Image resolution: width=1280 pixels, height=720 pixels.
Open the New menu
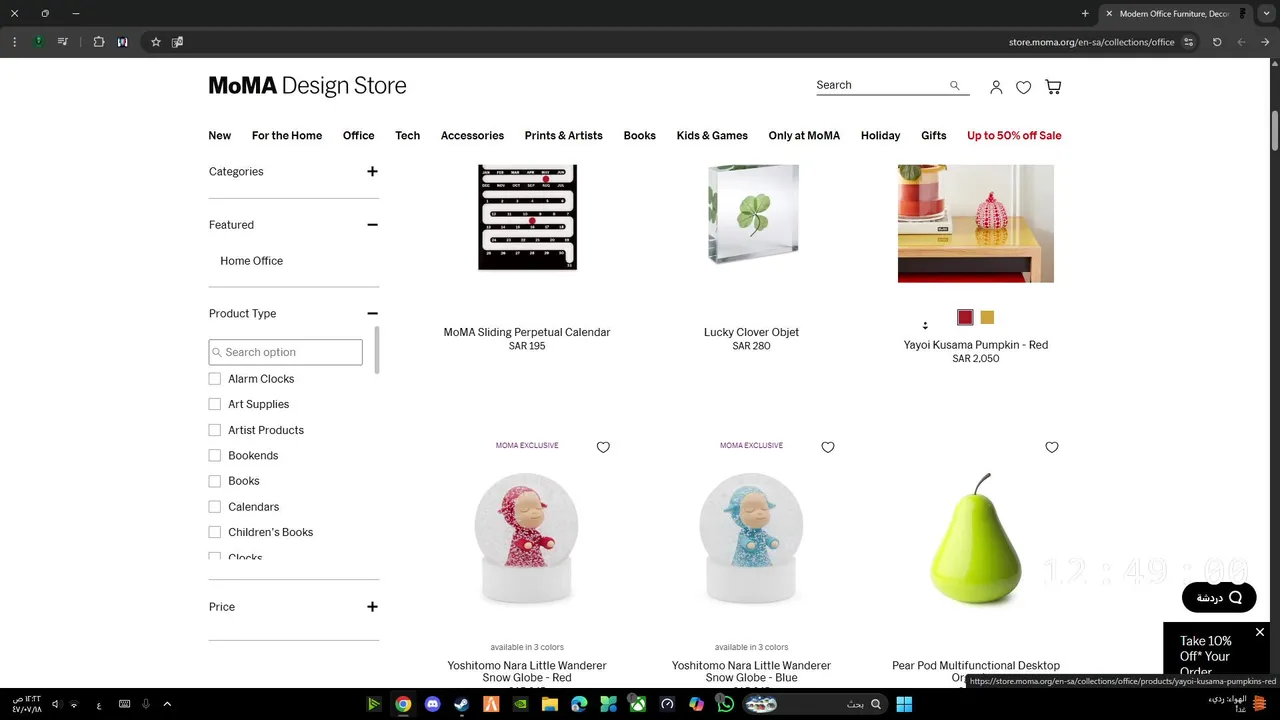[x=220, y=135]
